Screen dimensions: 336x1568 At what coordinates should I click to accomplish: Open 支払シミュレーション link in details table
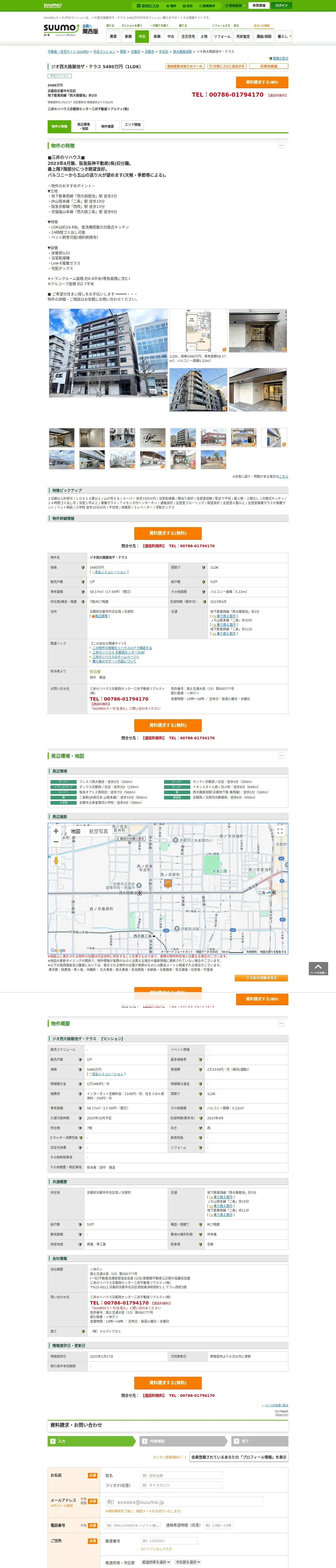click(110, 572)
